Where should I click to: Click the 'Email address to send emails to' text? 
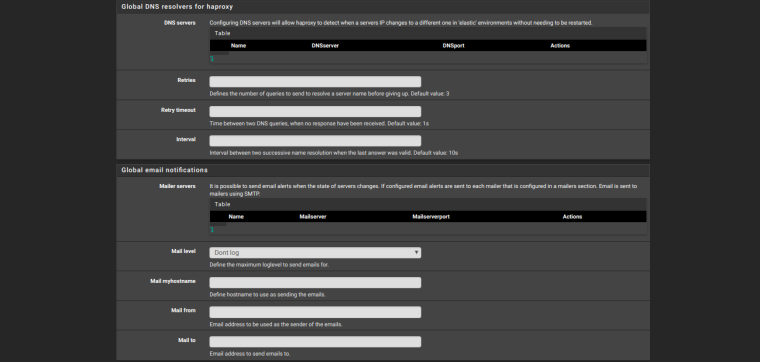coord(250,354)
